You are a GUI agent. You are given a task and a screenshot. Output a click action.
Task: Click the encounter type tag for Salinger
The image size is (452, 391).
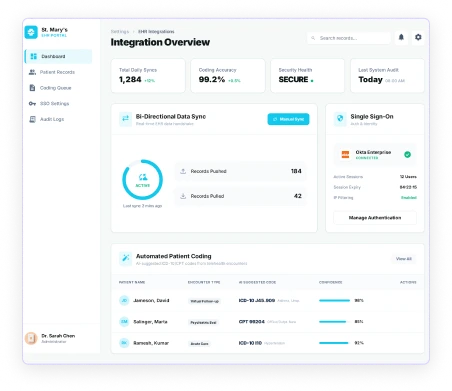(x=203, y=322)
